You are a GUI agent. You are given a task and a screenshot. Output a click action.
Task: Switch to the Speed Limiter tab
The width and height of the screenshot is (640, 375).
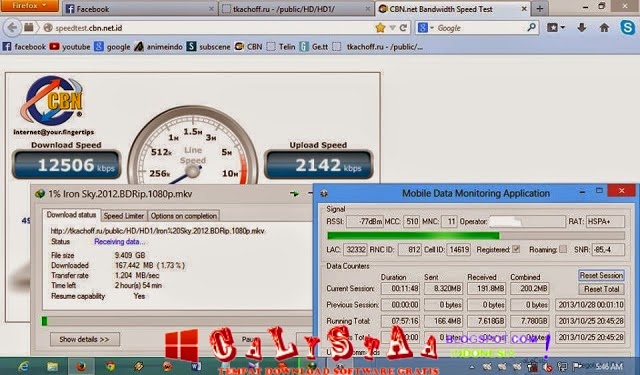(123, 215)
